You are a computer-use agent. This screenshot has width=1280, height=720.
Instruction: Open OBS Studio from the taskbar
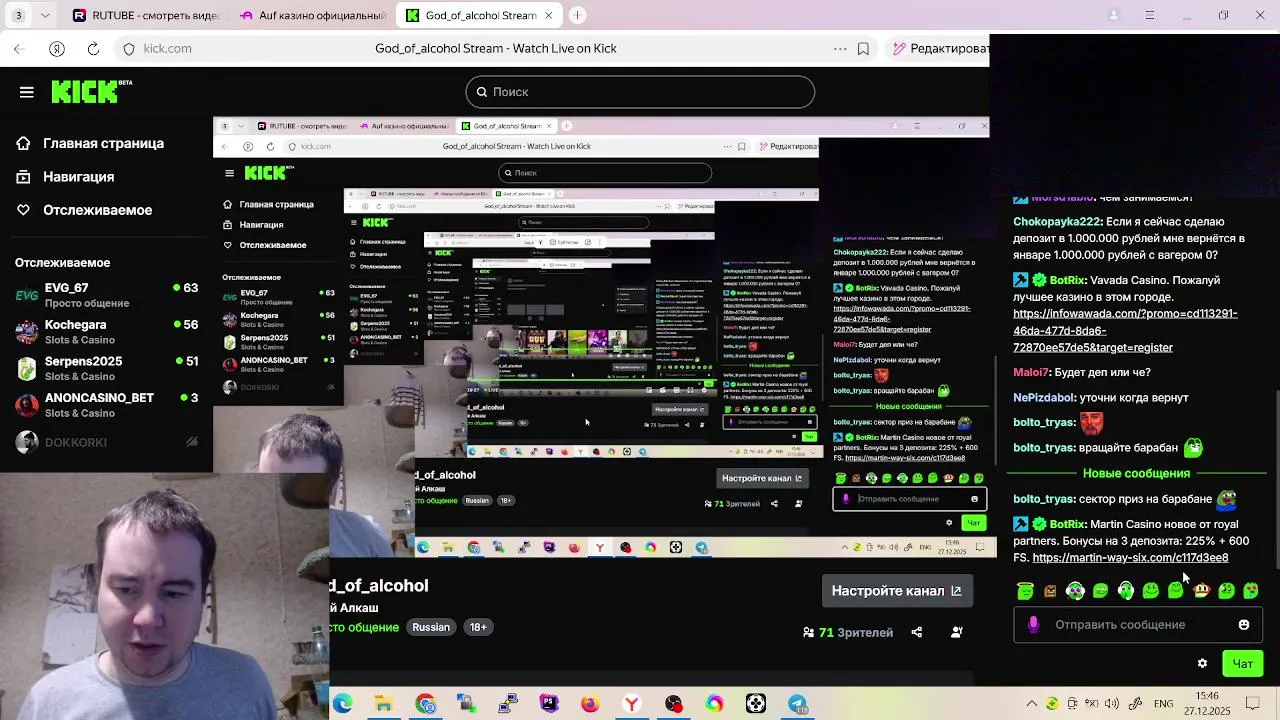(673, 704)
